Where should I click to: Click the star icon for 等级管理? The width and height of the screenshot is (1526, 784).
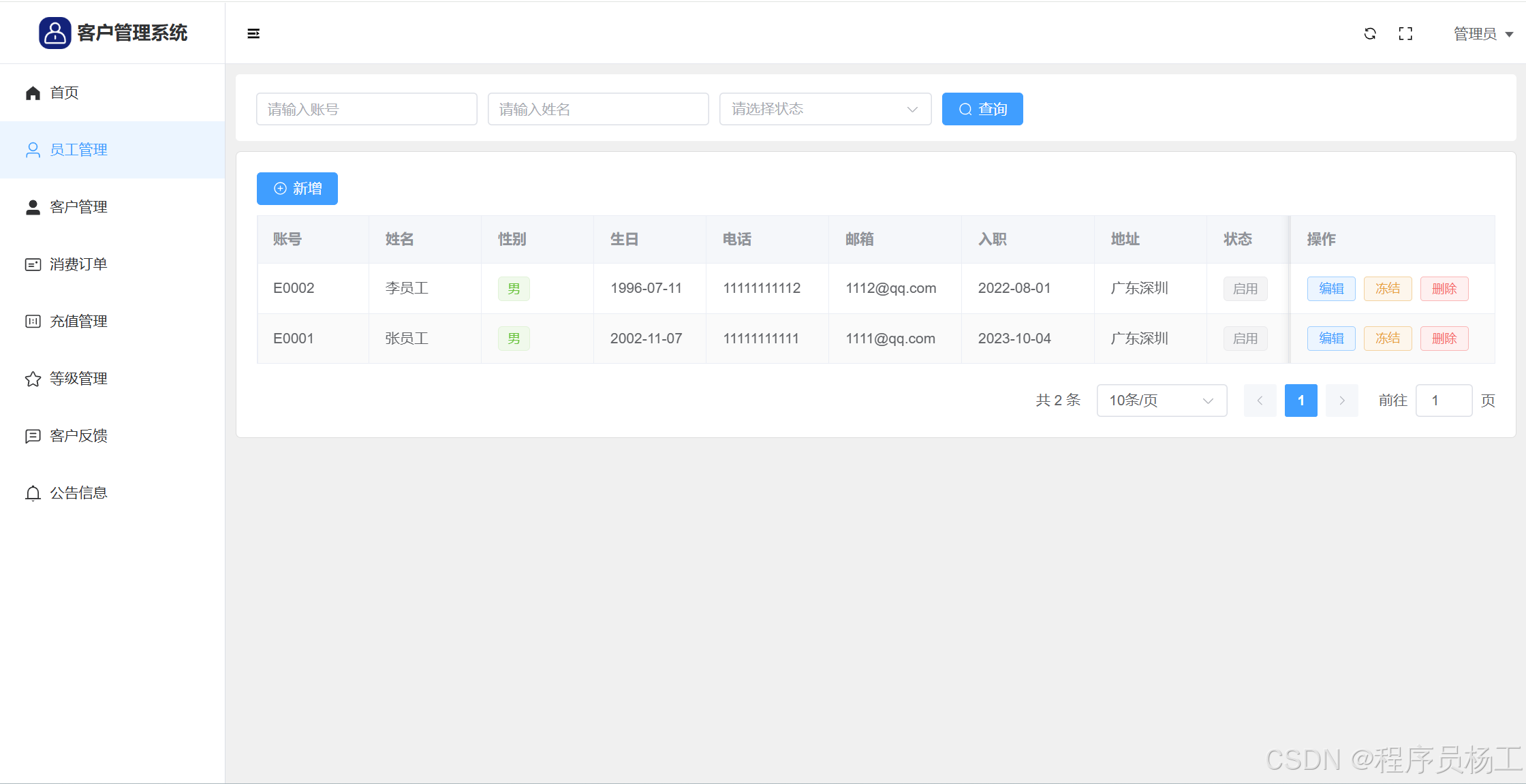tap(33, 379)
